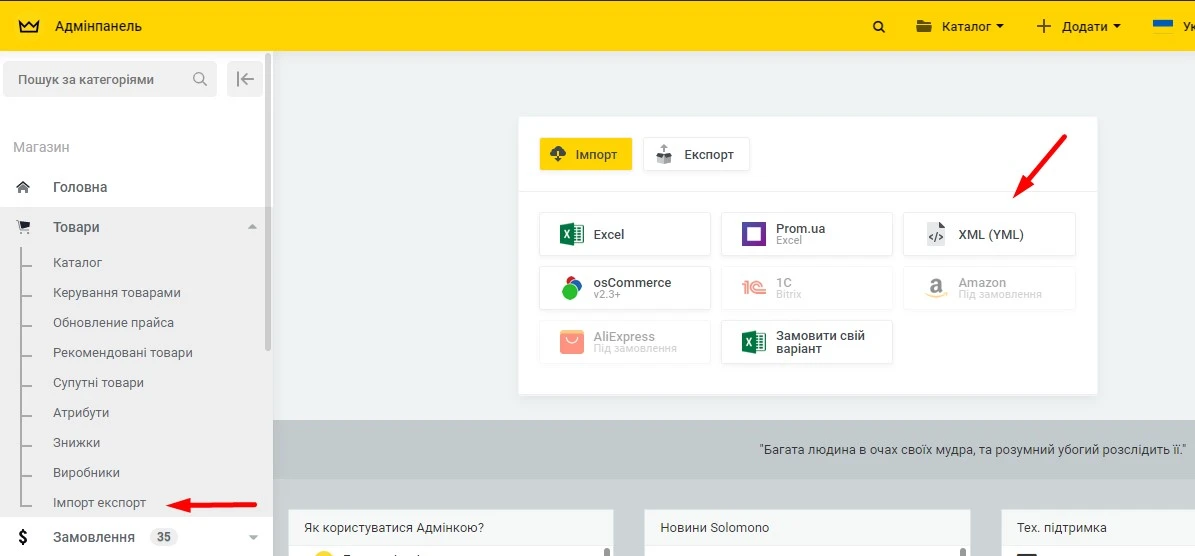This screenshot has height=556, width=1195.
Task: Click the crown logo icon
Action: [28, 27]
